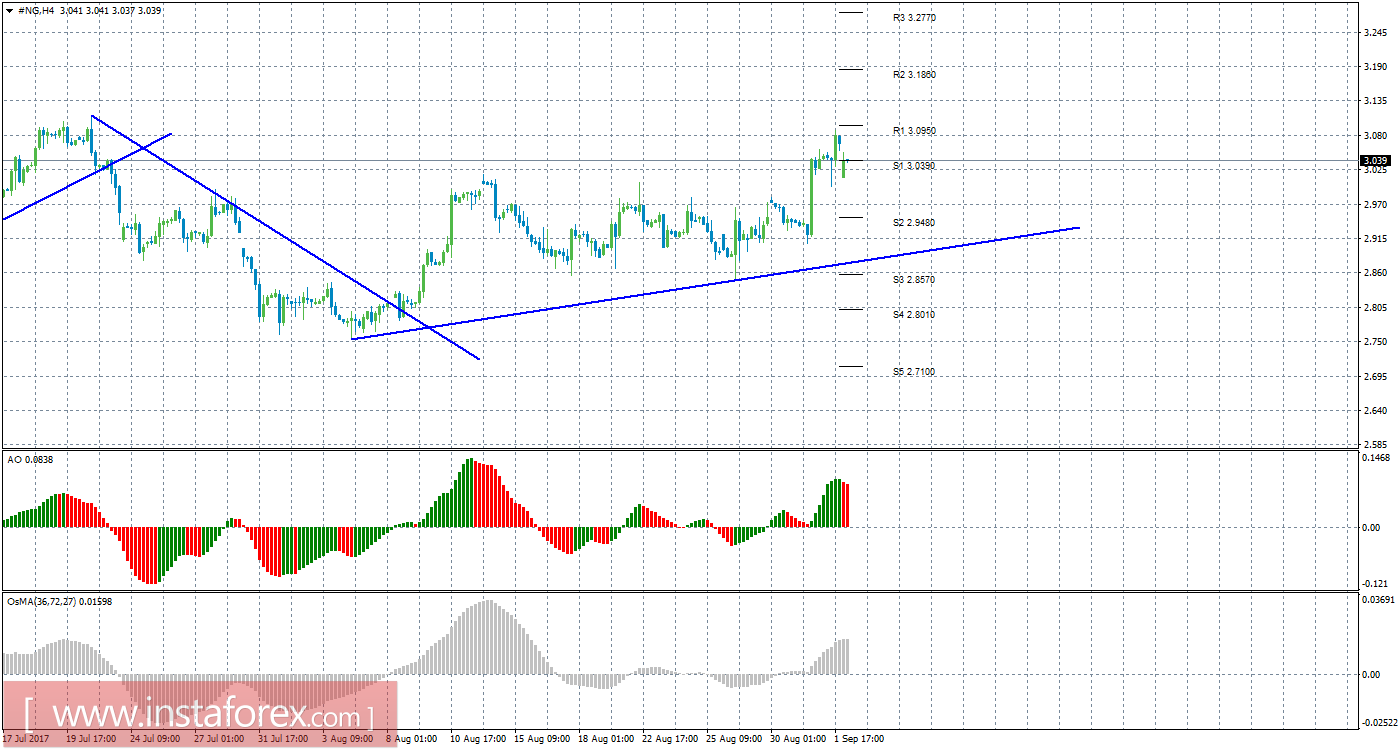The height and width of the screenshot is (750, 1398).
Task: Click the 2.750 price axis value
Action: tap(1374, 342)
